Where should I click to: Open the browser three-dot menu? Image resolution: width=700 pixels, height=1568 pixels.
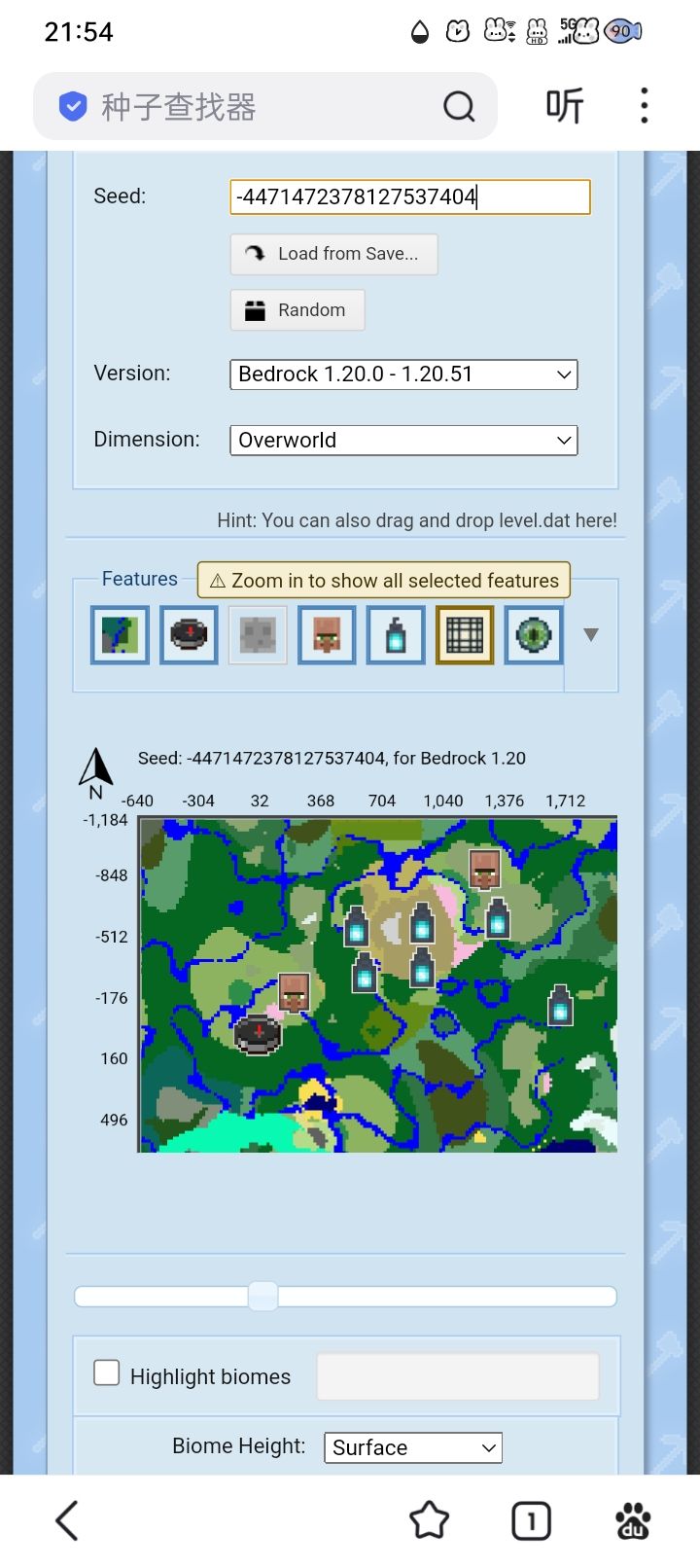644,105
